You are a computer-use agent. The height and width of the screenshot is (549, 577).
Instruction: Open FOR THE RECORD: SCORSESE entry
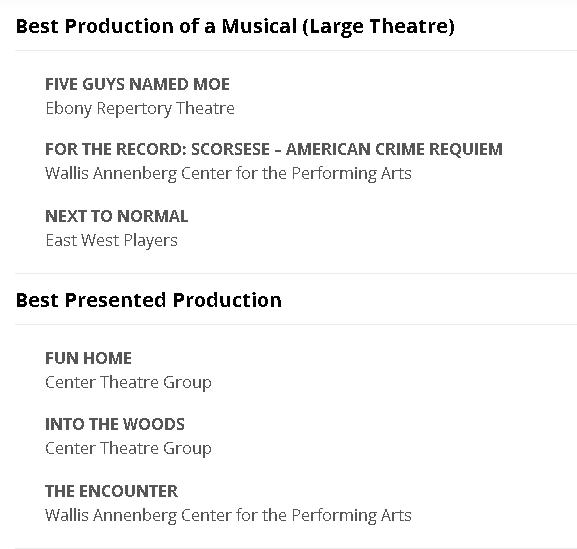coord(274,149)
